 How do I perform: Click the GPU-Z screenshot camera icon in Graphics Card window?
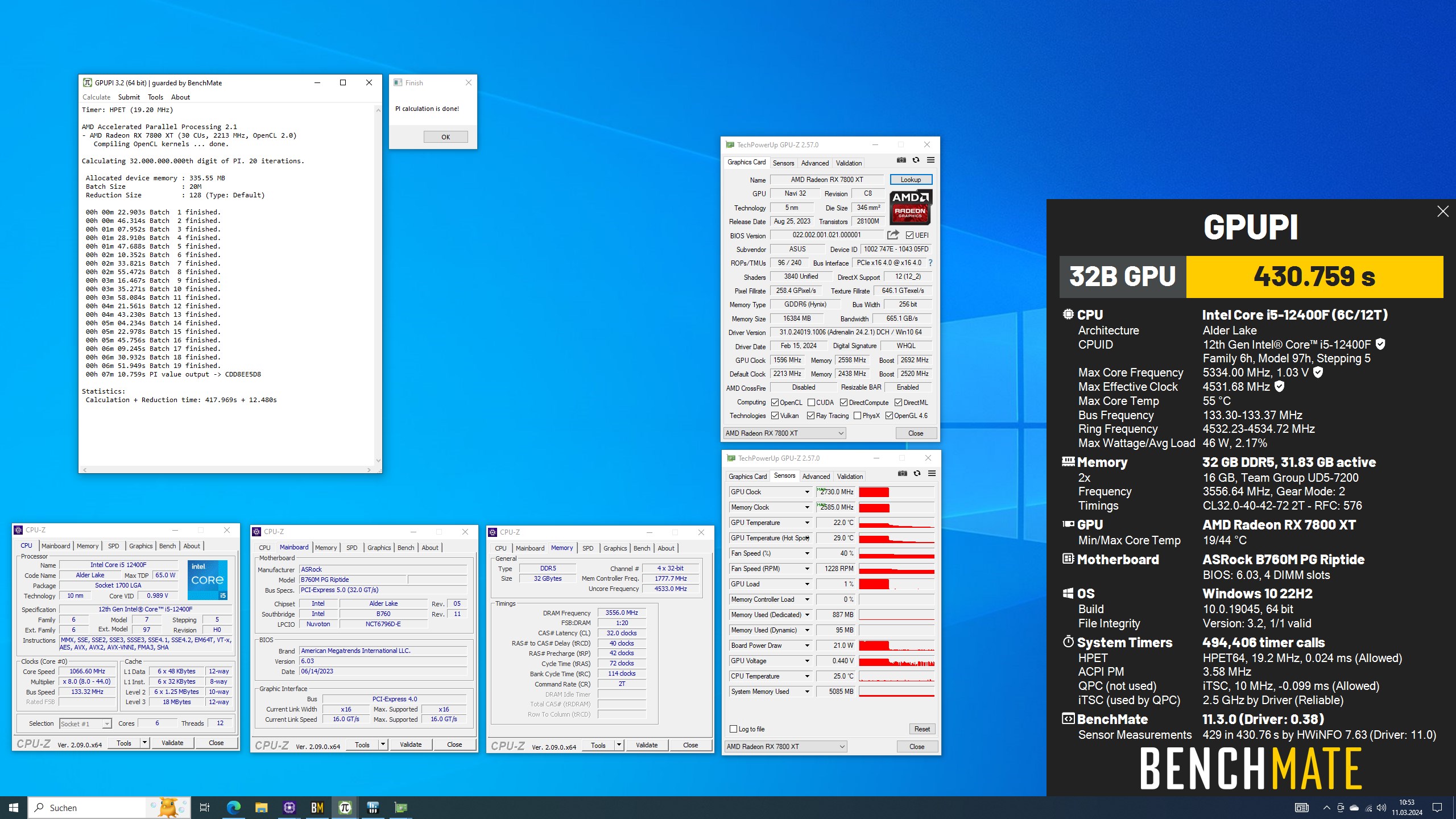[901, 160]
